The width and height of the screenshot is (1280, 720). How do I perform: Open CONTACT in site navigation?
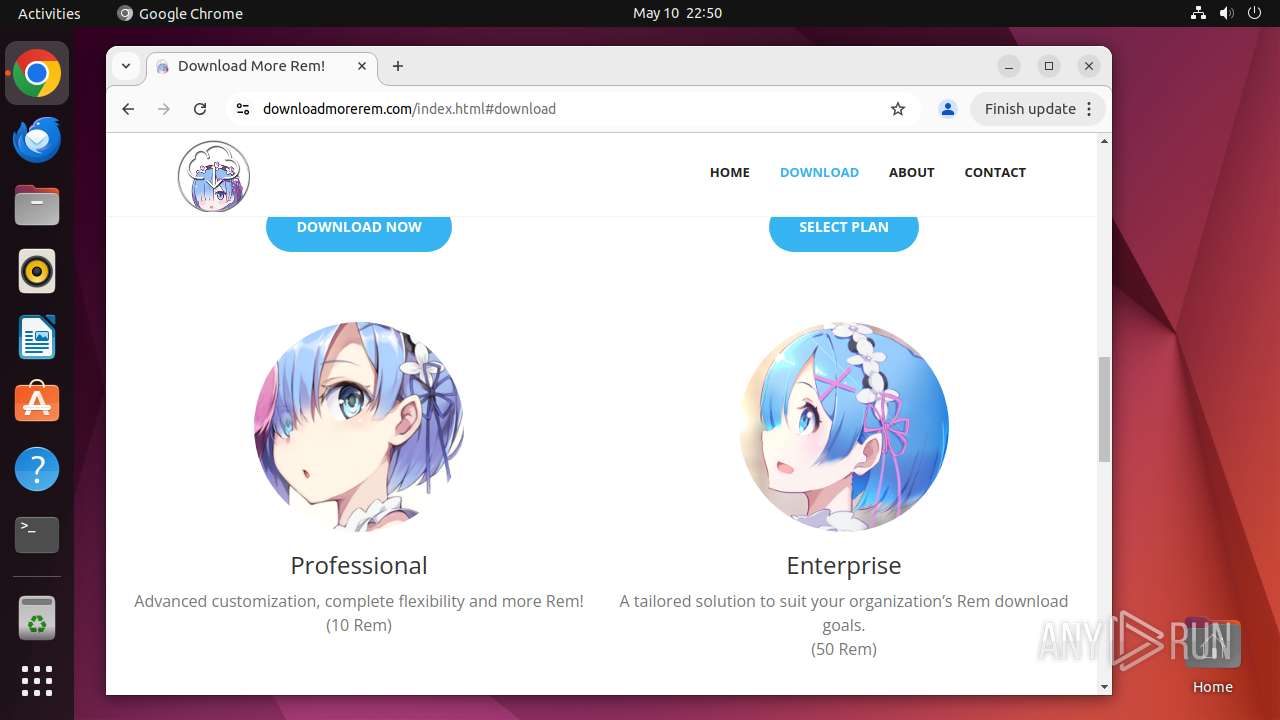(x=995, y=172)
